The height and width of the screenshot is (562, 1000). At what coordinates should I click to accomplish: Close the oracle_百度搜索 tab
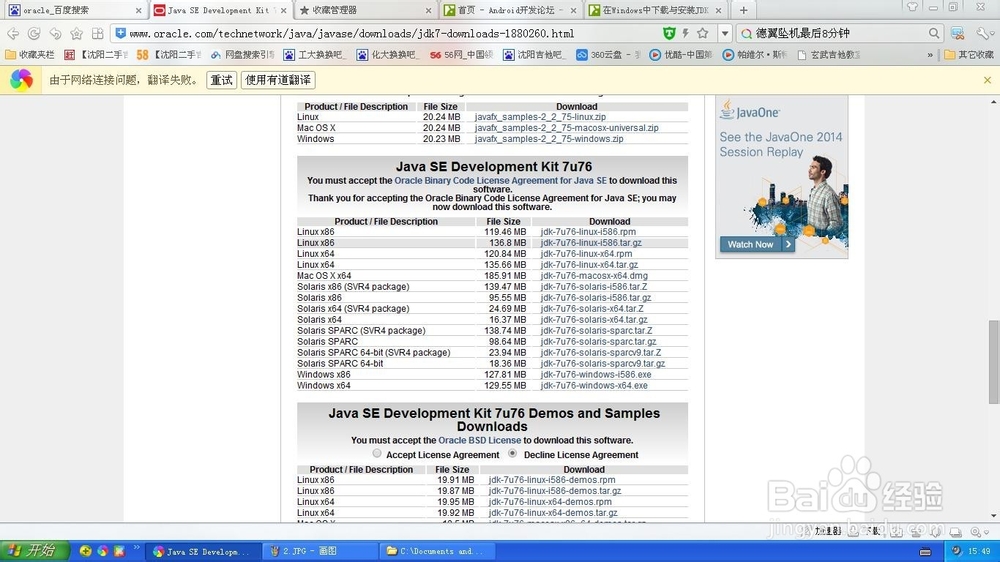[138, 10]
